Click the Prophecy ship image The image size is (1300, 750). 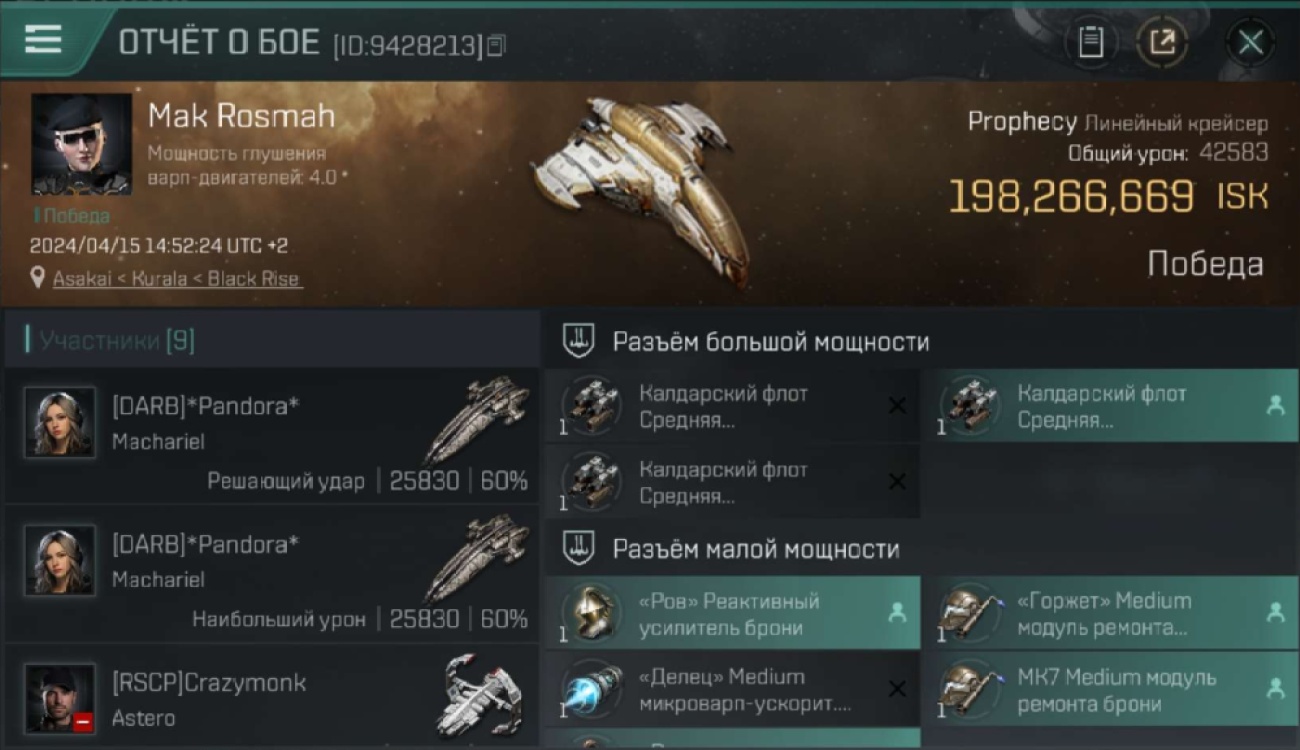[x=643, y=186]
